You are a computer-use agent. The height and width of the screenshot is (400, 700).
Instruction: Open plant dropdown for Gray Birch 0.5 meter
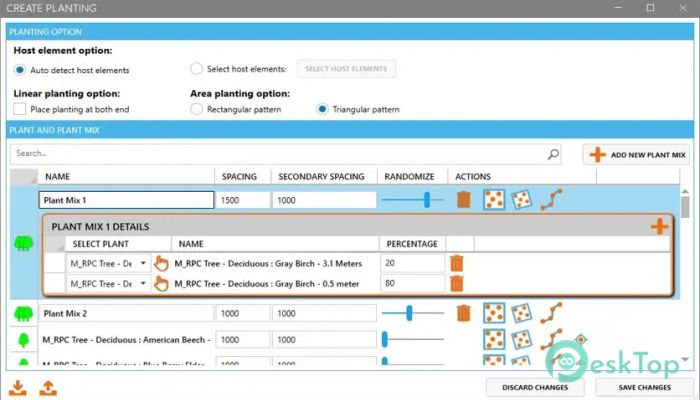[x=144, y=284]
